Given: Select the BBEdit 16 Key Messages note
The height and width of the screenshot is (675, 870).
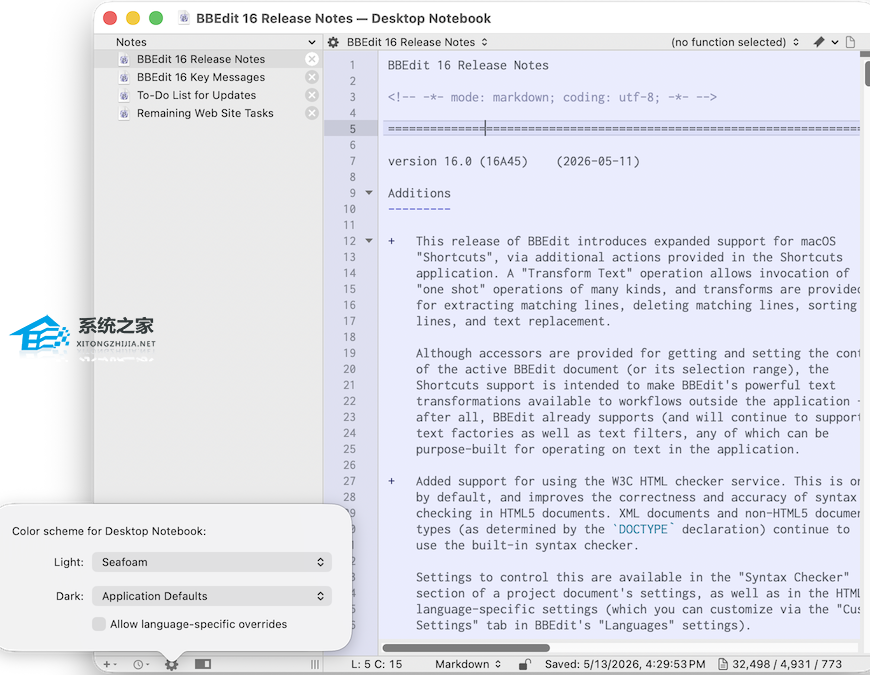Looking at the screenshot, I should [209, 77].
